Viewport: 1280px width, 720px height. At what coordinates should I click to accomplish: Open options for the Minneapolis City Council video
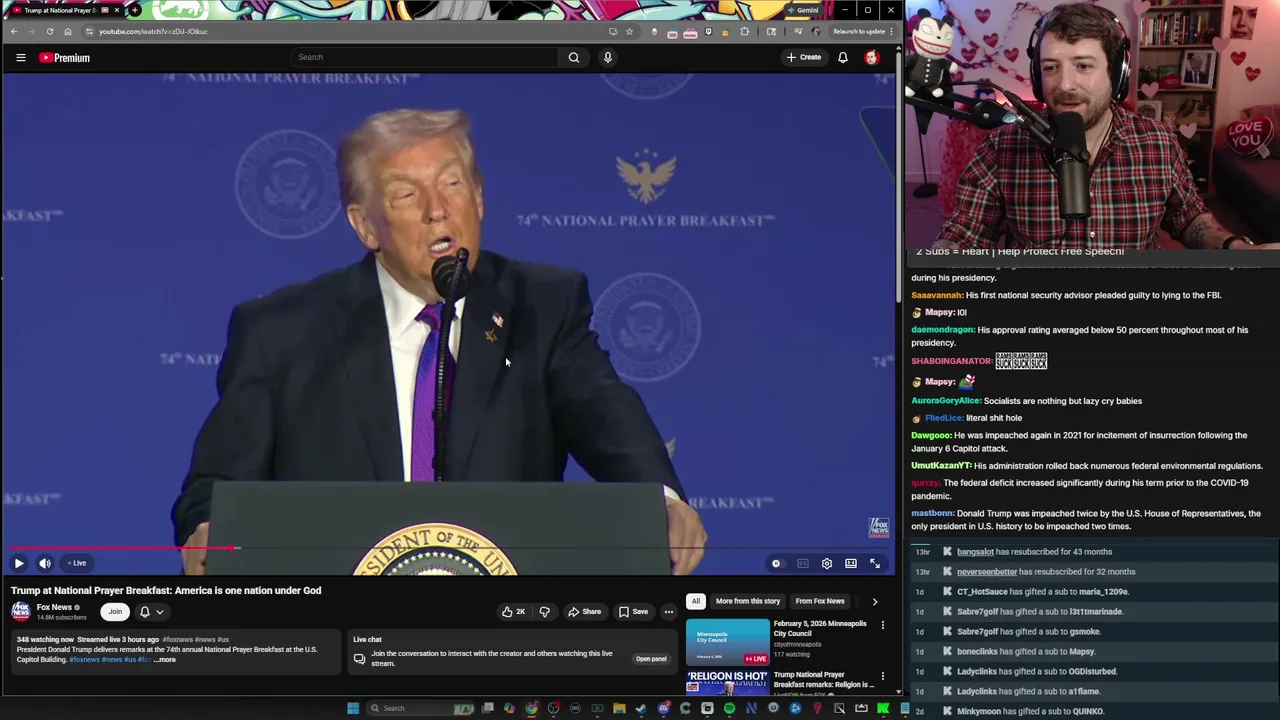(x=883, y=625)
